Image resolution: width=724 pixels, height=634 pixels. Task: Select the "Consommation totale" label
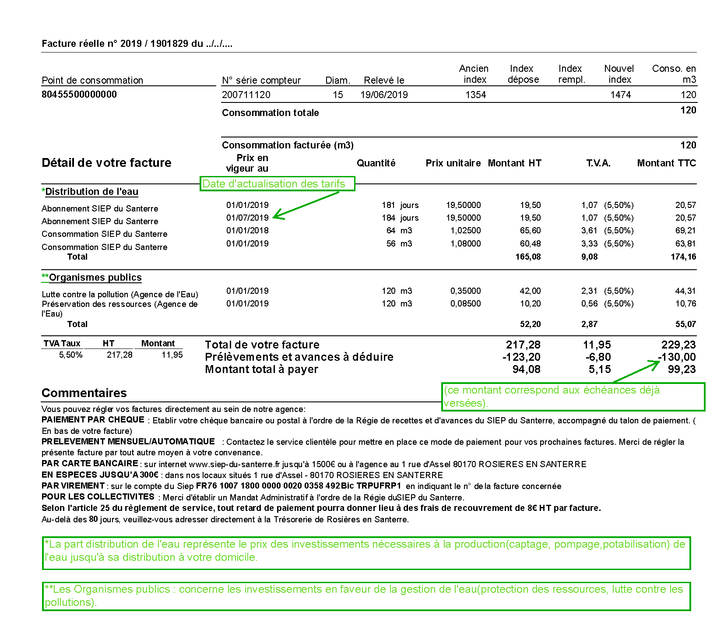270,113
